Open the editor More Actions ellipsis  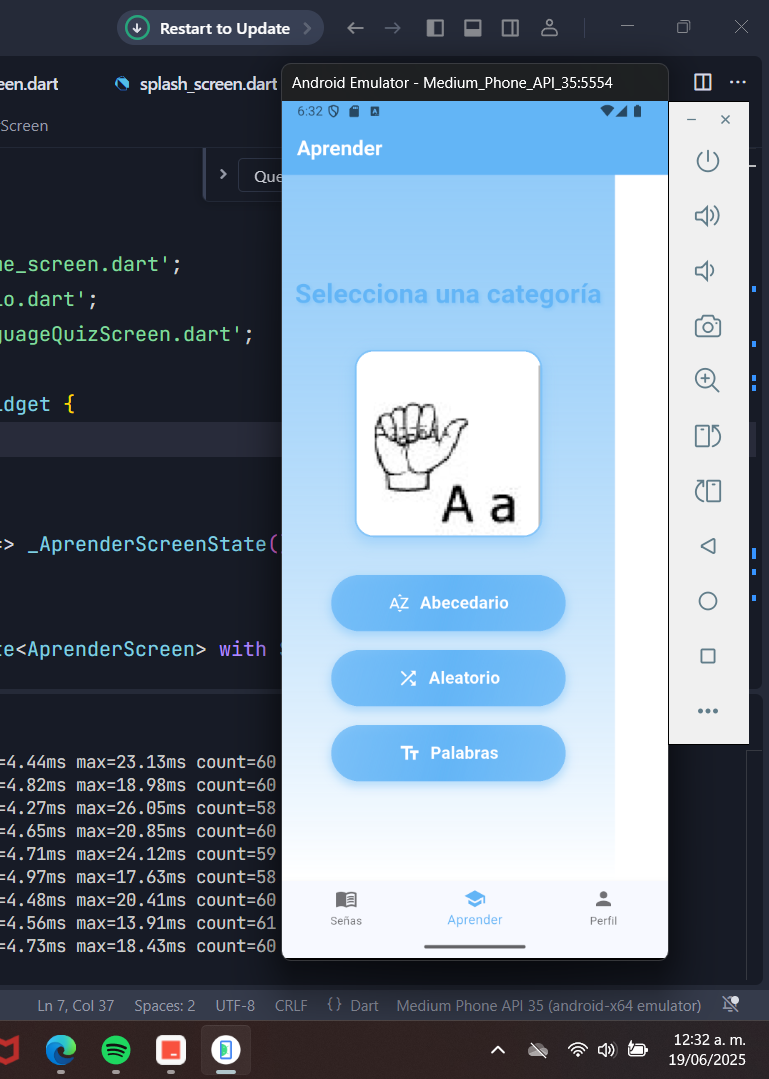point(737,83)
